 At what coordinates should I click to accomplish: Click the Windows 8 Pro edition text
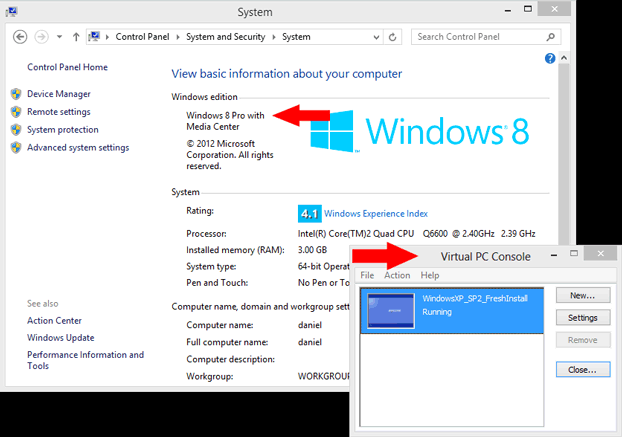tap(225, 121)
